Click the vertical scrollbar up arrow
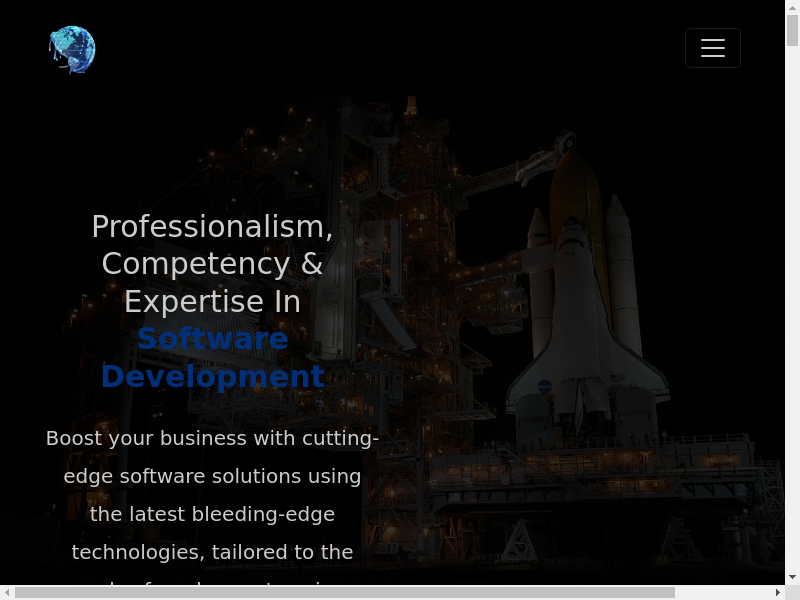 [x=792, y=7]
